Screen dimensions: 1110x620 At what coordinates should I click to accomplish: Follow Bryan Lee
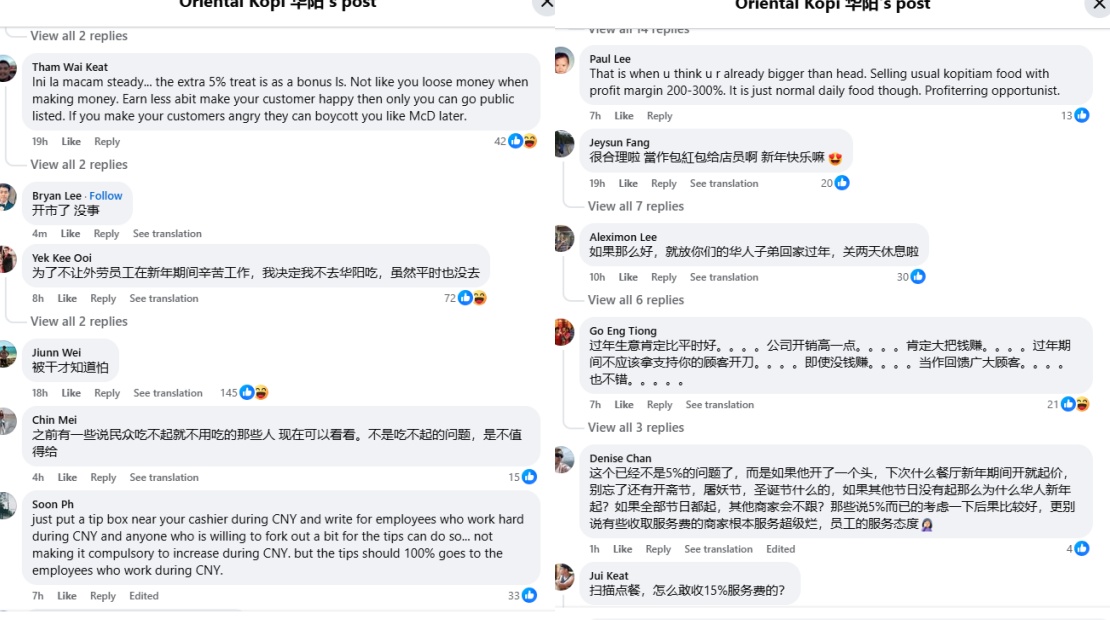tap(105, 195)
